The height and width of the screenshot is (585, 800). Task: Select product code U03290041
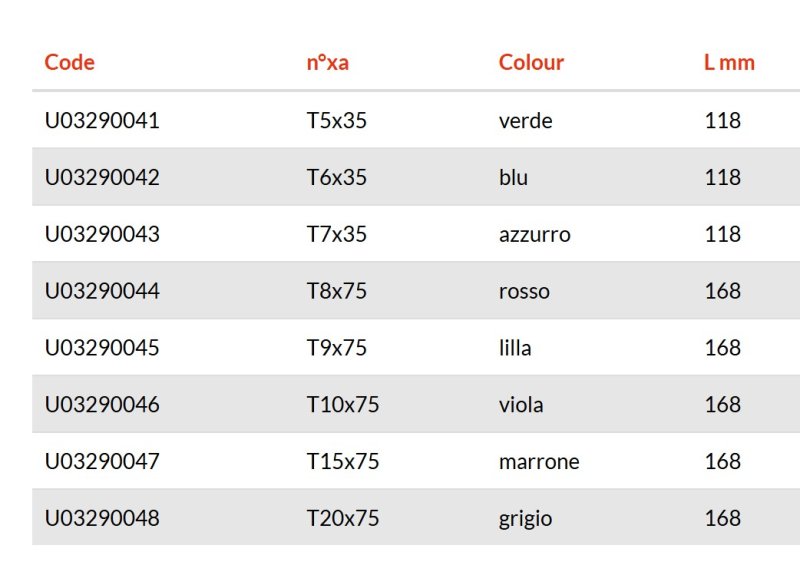(x=102, y=121)
